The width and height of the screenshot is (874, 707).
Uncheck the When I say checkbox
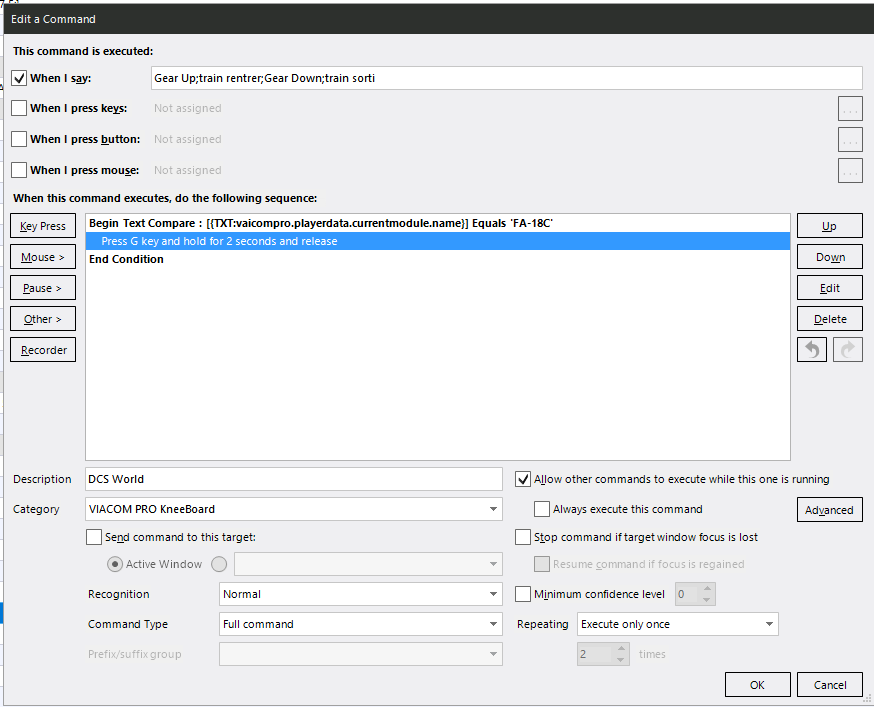[19, 78]
